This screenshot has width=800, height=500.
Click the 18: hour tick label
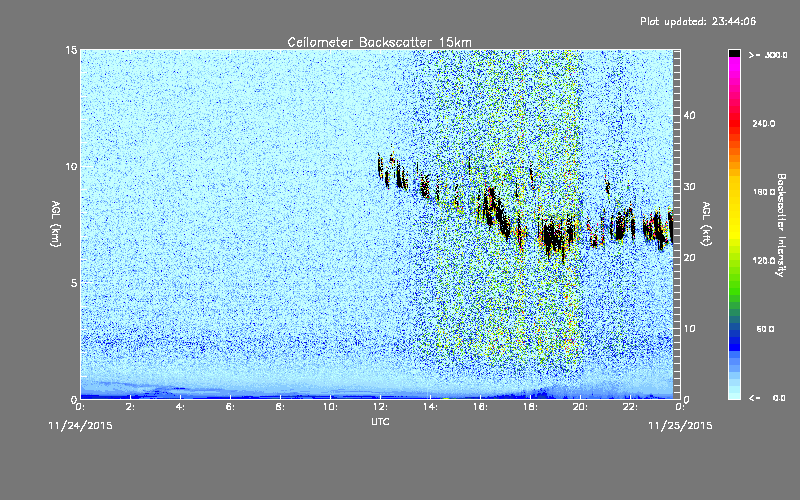(x=531, y=407)
